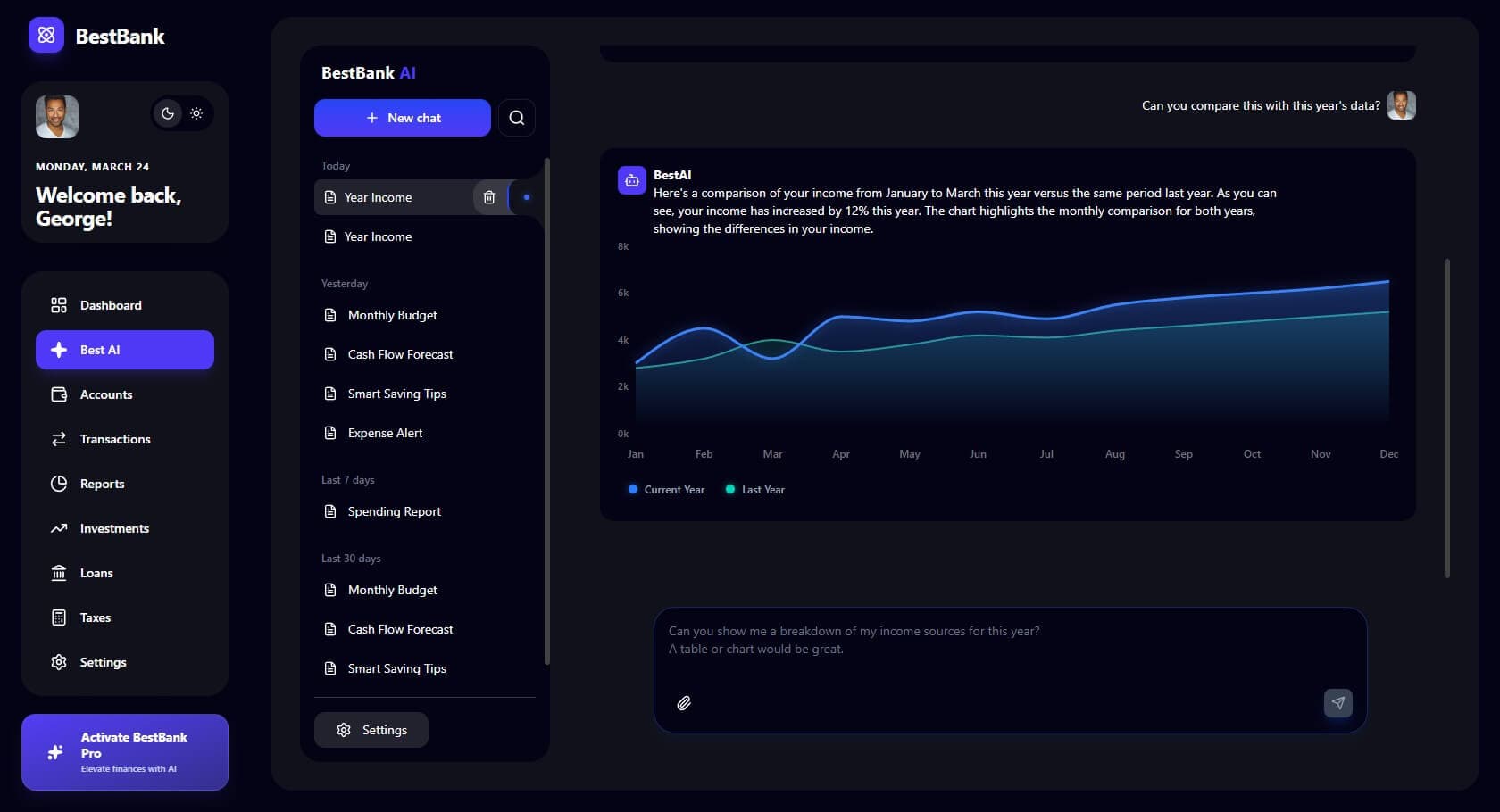Open the Dashboard menu item
This screenshot has height=812, width=1500.
click(x=111, y=305)
